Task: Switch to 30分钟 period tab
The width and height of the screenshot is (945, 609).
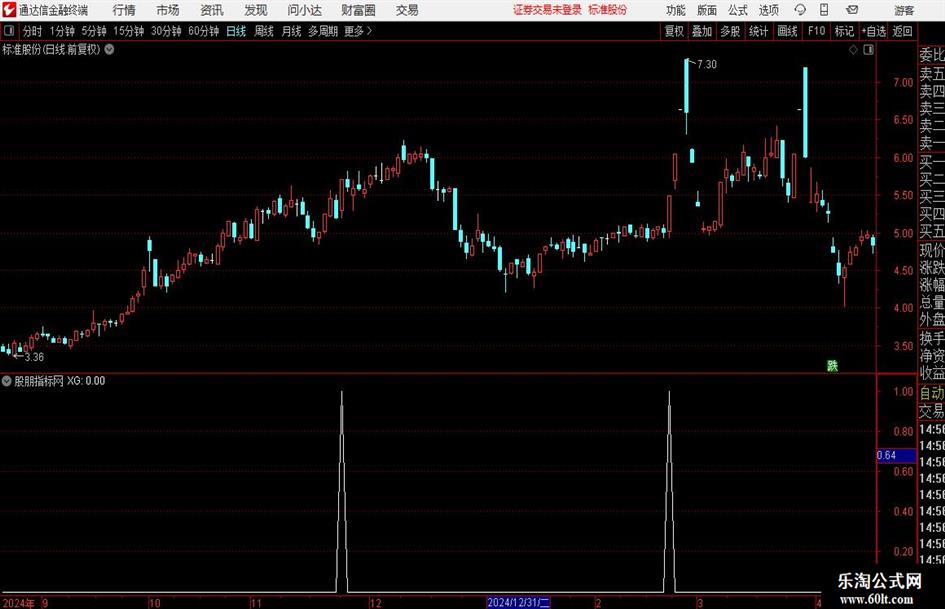Action: [166, 31]
